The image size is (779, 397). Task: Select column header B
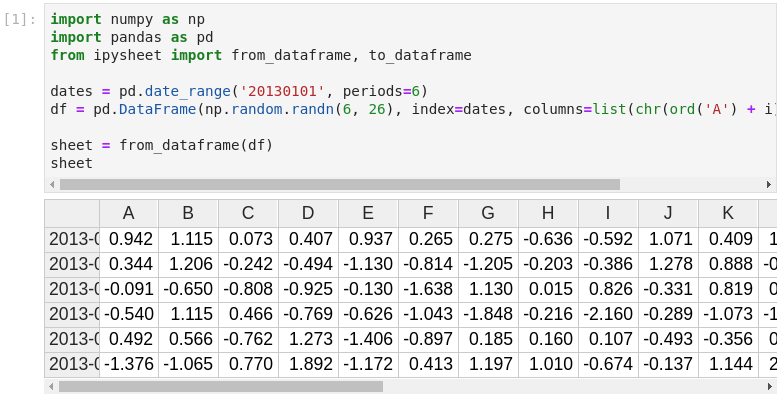(188, 213)
